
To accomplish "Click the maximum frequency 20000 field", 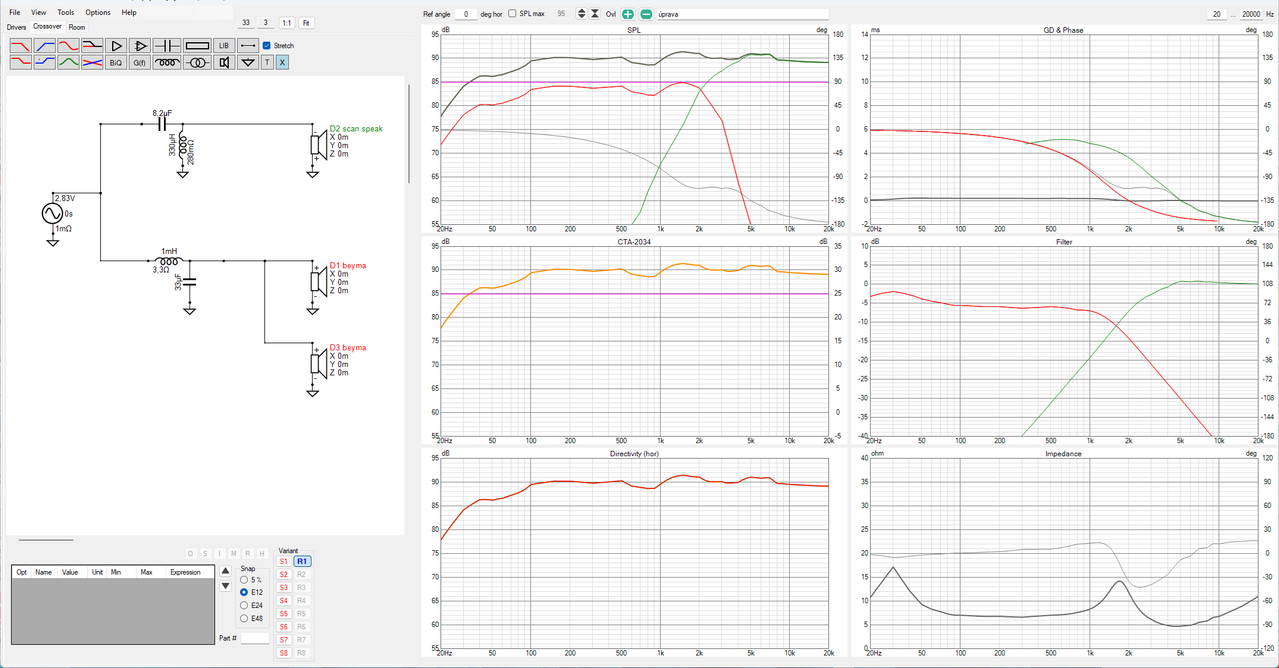I will 1251,14.
